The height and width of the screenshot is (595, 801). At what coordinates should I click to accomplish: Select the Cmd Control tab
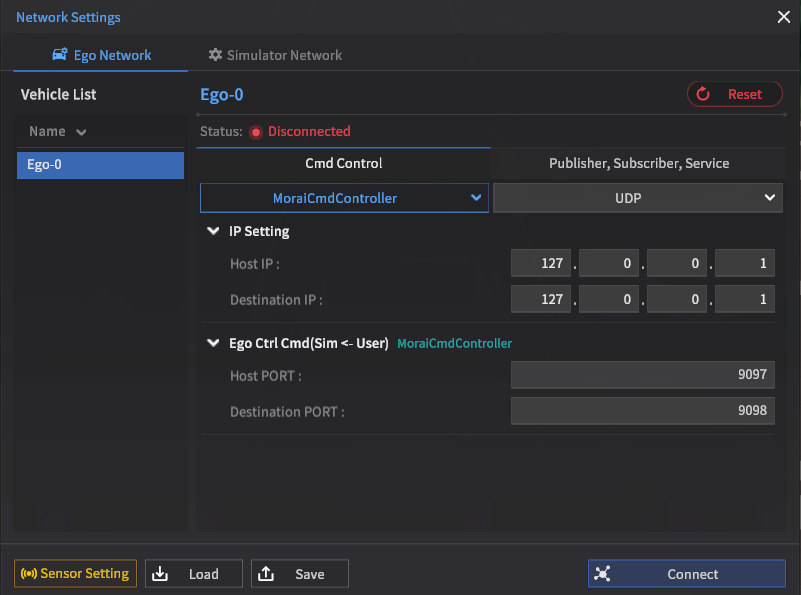pyautogui.click(x=343, y=163)
